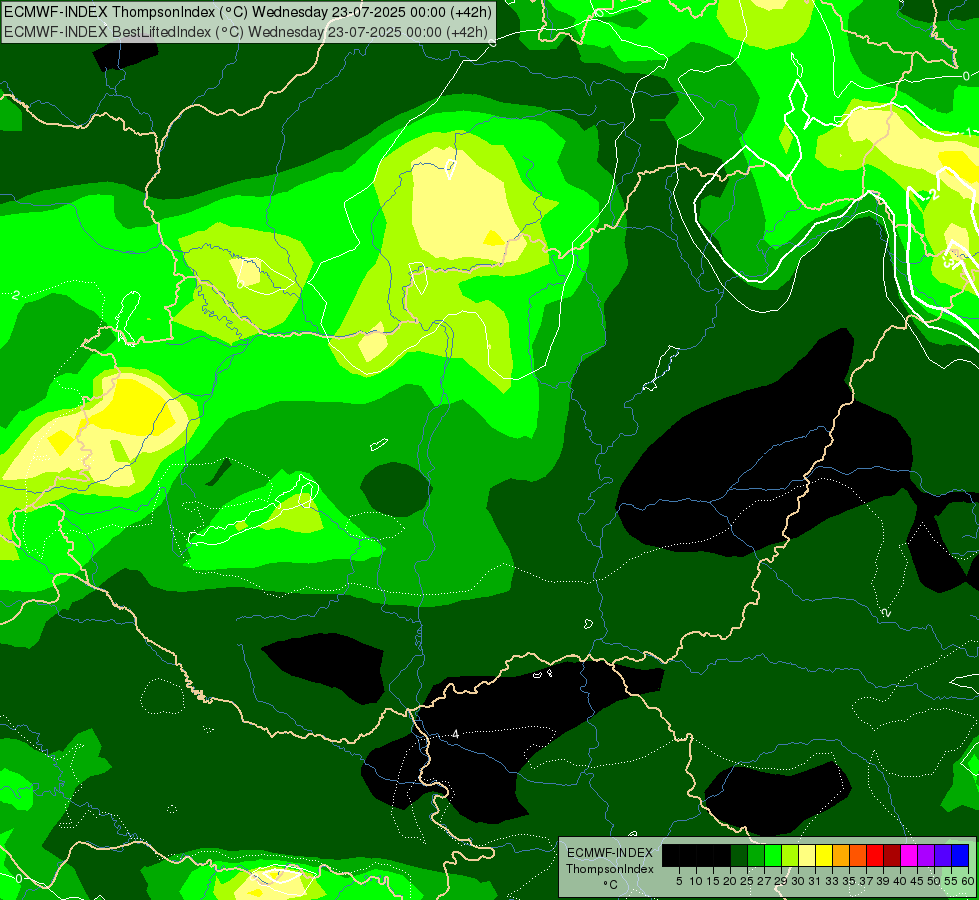Select the blue 55–60 legend swatch

[x=960, y=855]
